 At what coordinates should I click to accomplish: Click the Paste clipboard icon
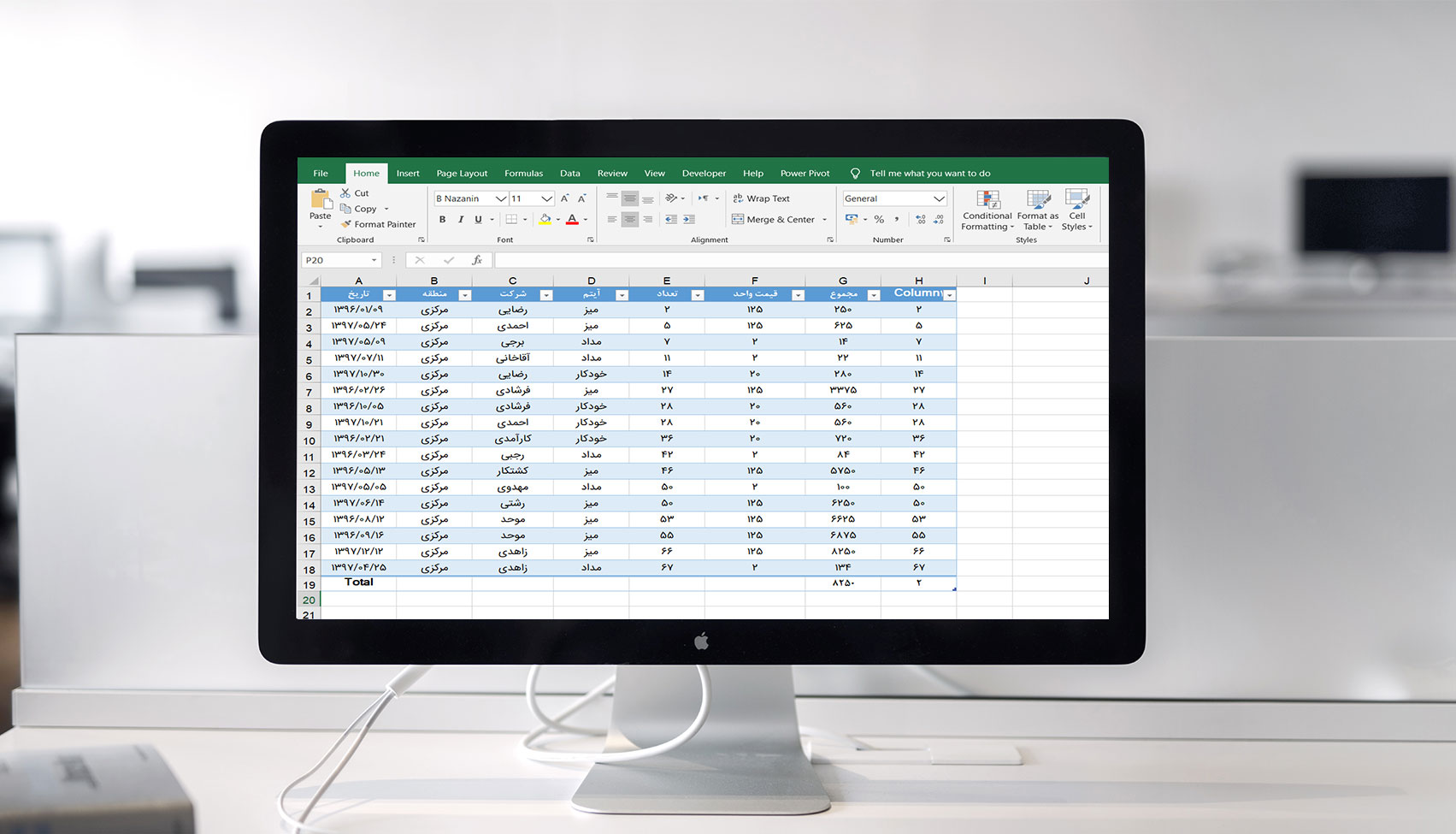click(321, 199)
